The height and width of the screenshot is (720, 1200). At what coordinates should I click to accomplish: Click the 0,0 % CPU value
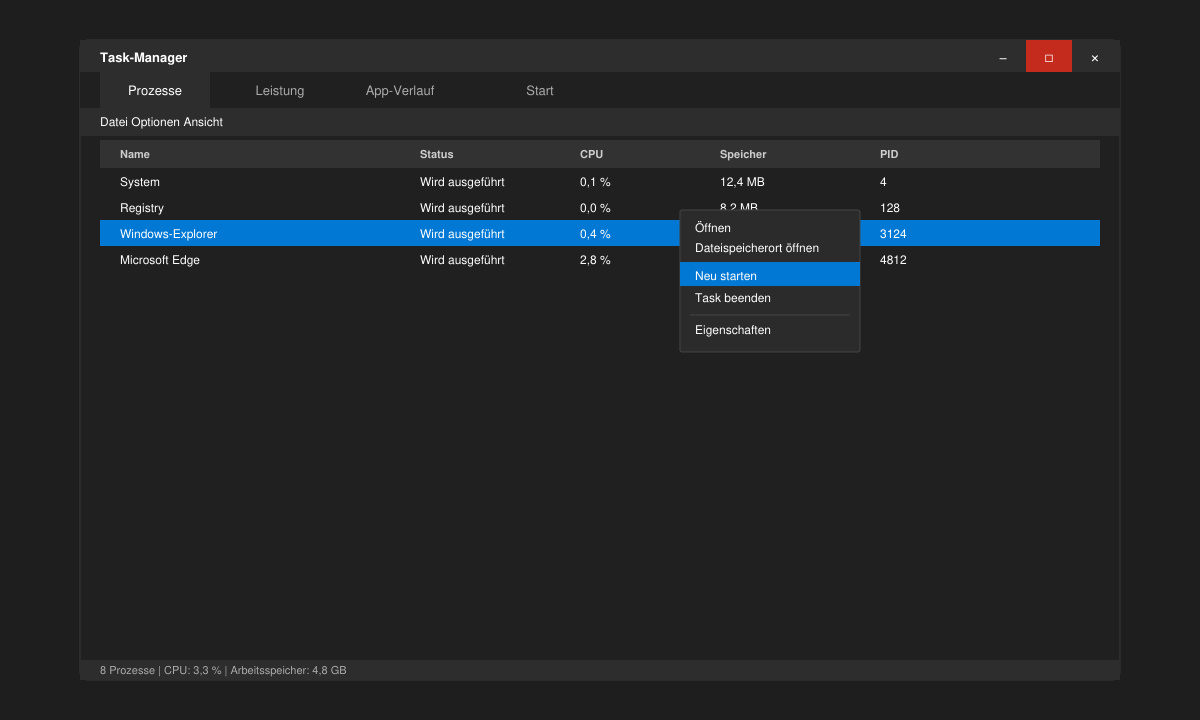(595, 208)
